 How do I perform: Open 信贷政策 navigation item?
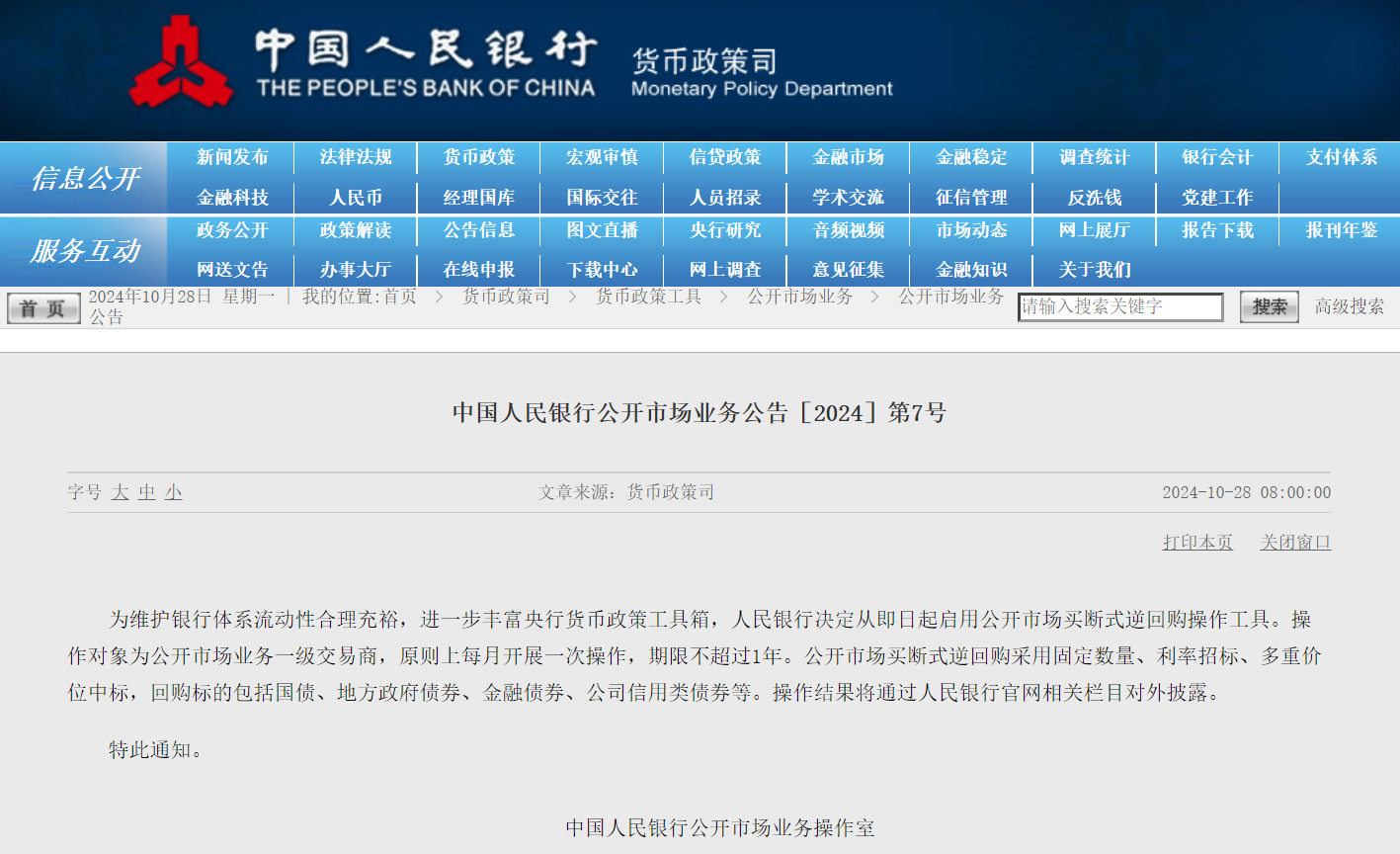point(725,157)
